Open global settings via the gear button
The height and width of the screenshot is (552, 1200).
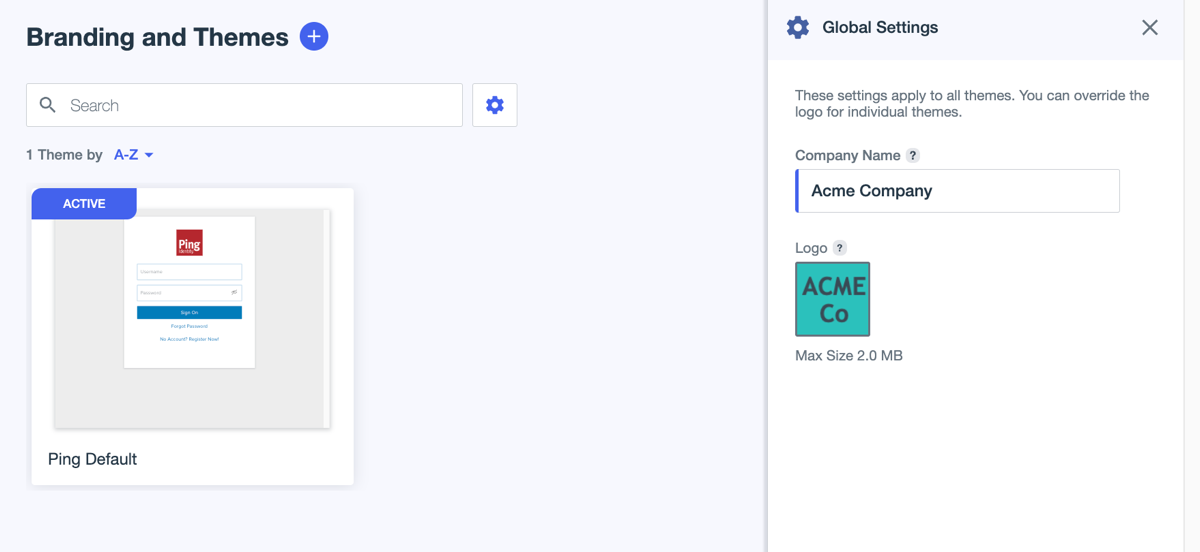point(495,105)
